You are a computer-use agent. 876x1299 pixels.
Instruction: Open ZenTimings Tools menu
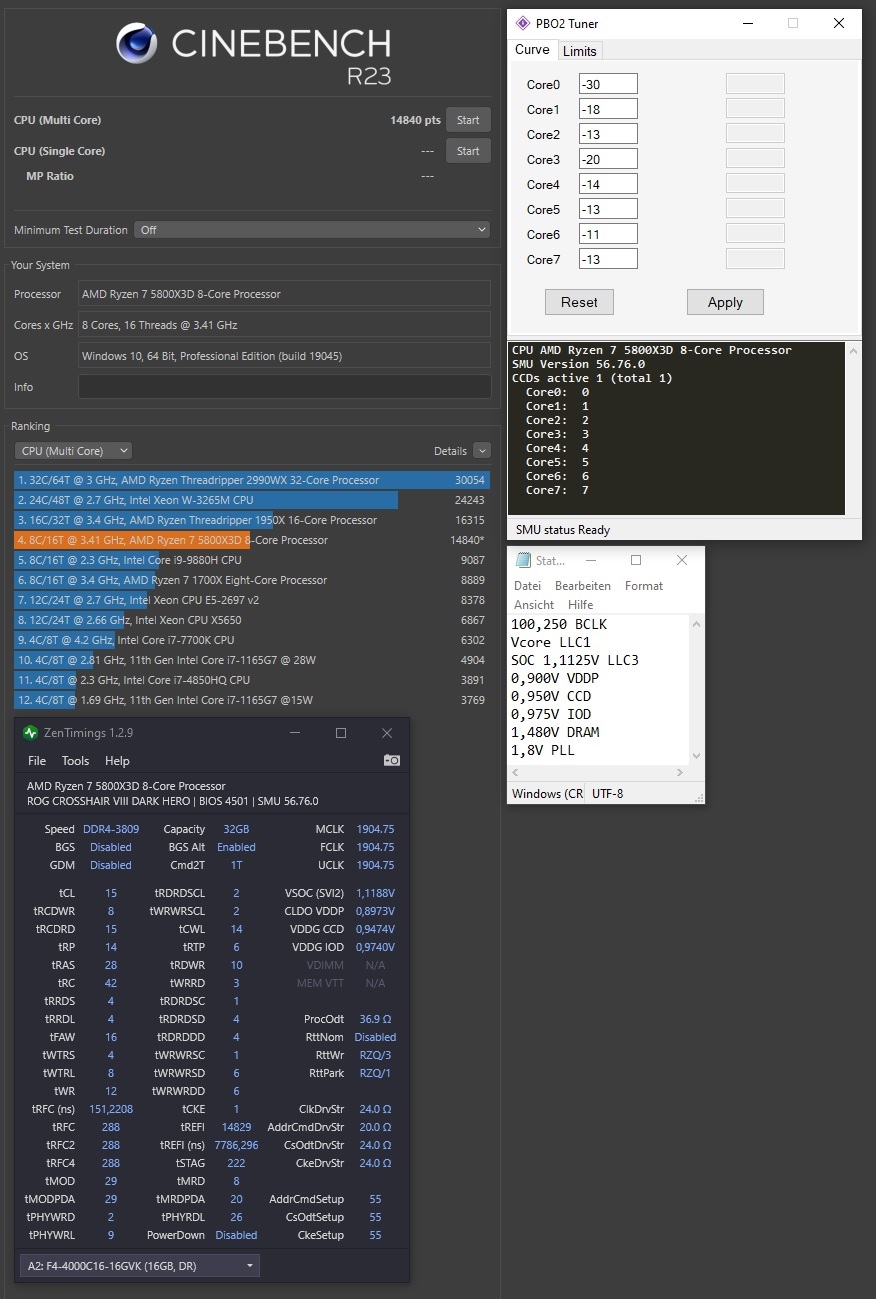click(x=75, y=761)
